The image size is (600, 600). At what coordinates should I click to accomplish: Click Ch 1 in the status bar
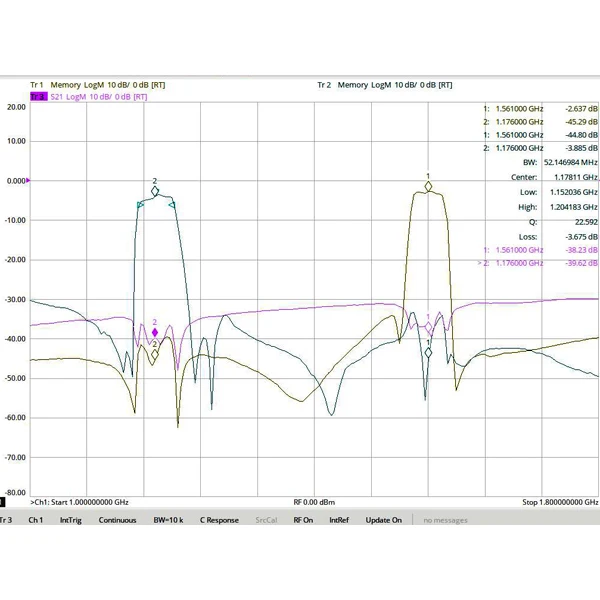coord(36,520)
